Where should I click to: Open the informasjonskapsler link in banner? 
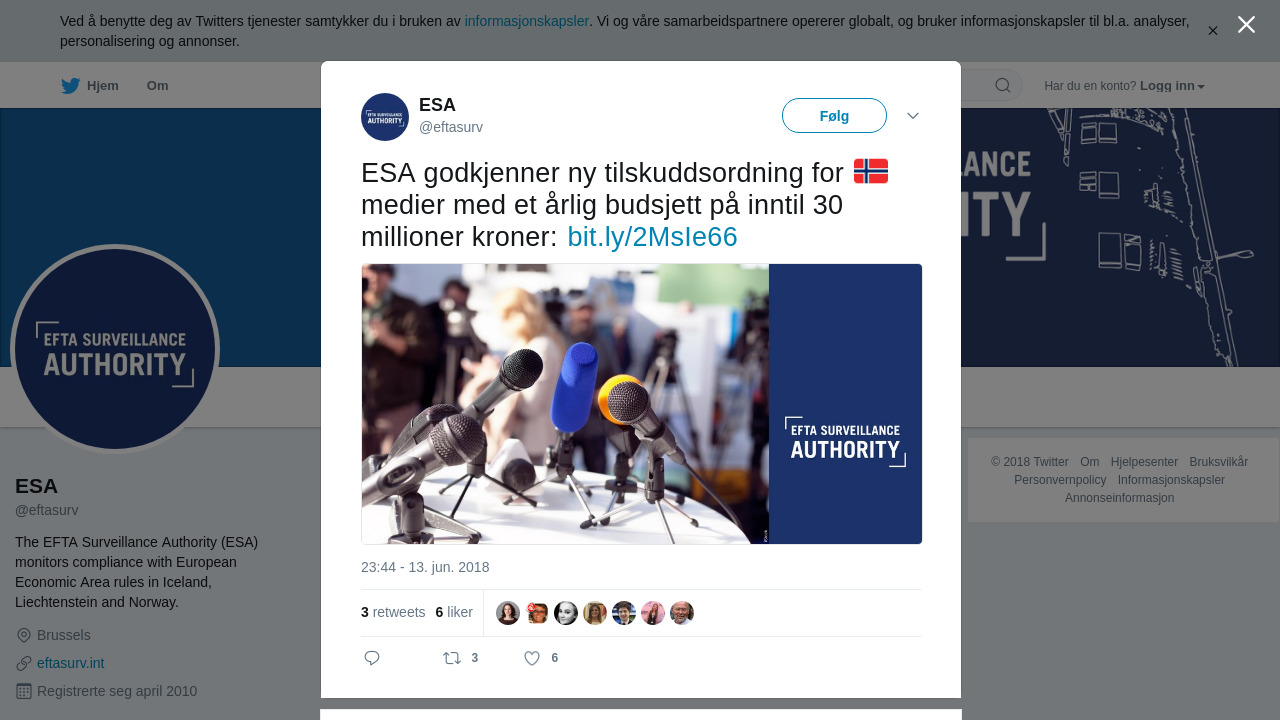point(527,21)
